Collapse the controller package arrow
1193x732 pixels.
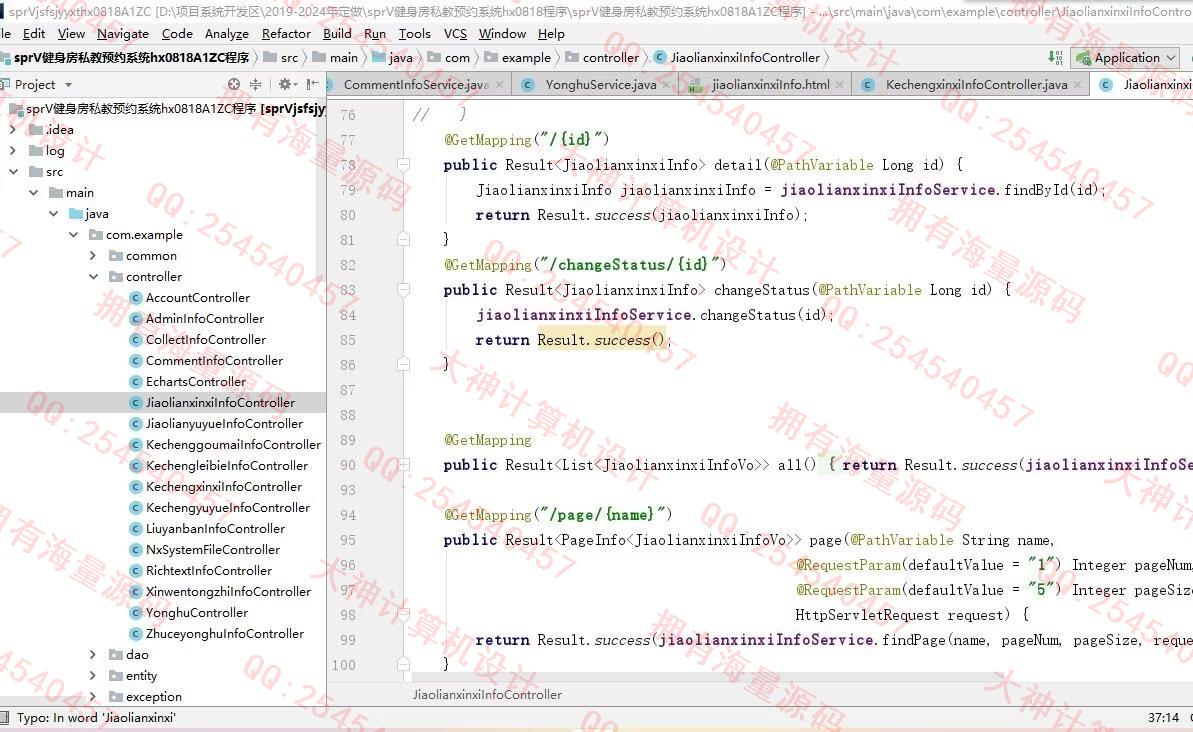(x=93, y=277)
